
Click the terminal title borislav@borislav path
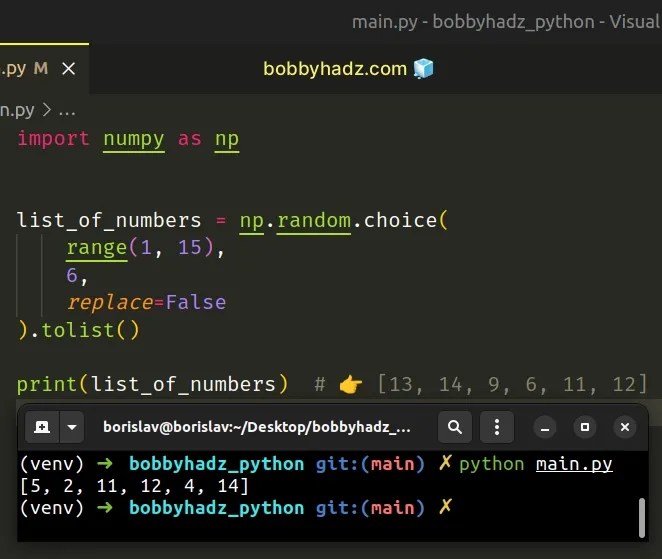point(257,427)
